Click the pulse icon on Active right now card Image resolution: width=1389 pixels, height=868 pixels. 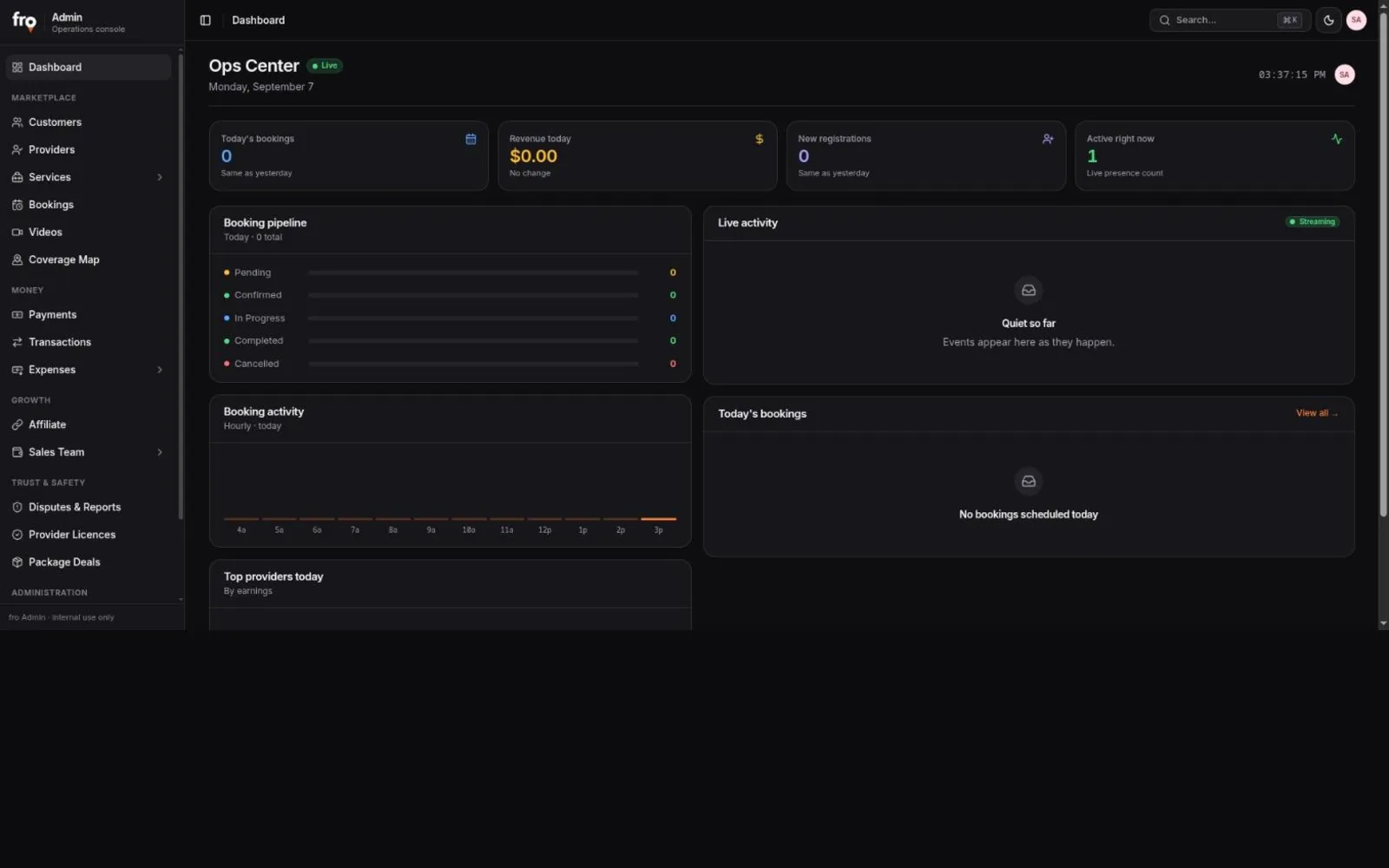click(x=1336, y=139)
